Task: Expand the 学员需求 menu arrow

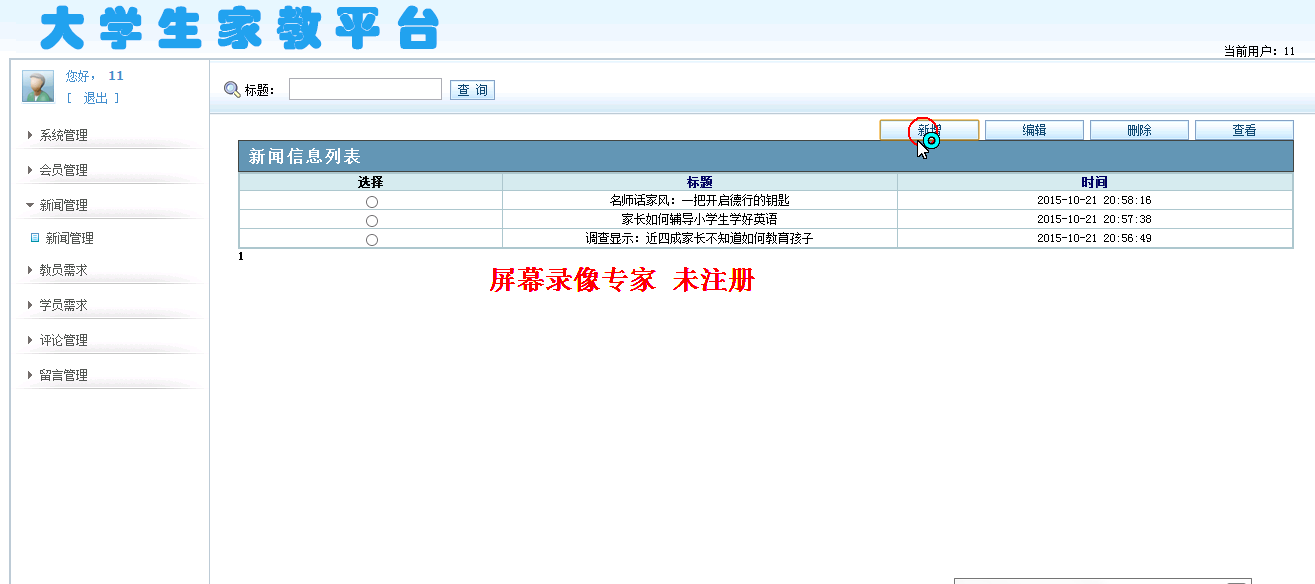Action: click(x=30, y=305)
